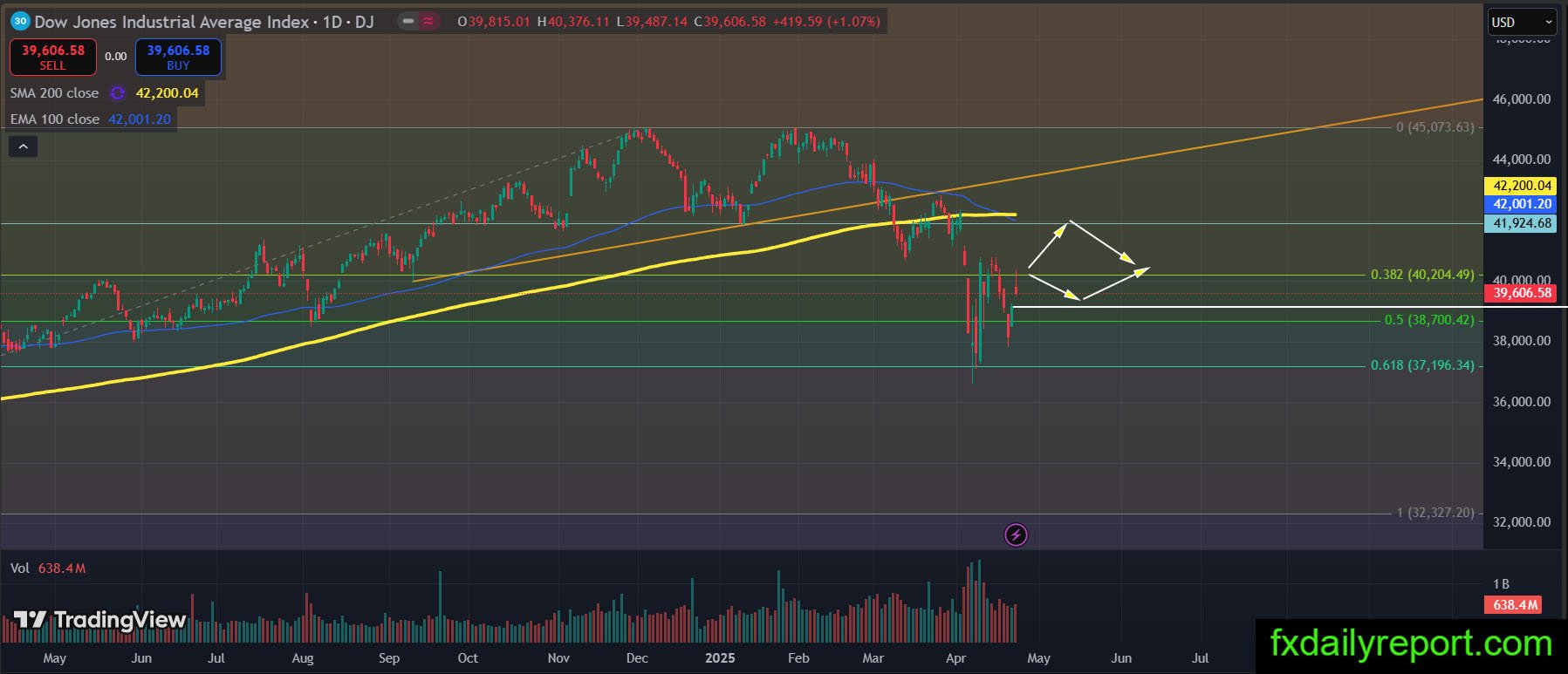Click the Mar label on time axis
1568x674 pixels.
click(x=873, y=658)
